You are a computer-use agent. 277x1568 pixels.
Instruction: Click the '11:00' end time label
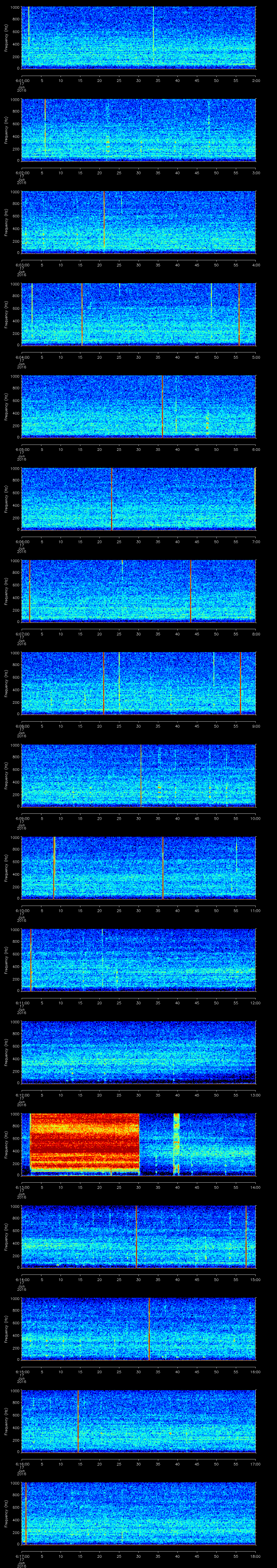point(255,910)
